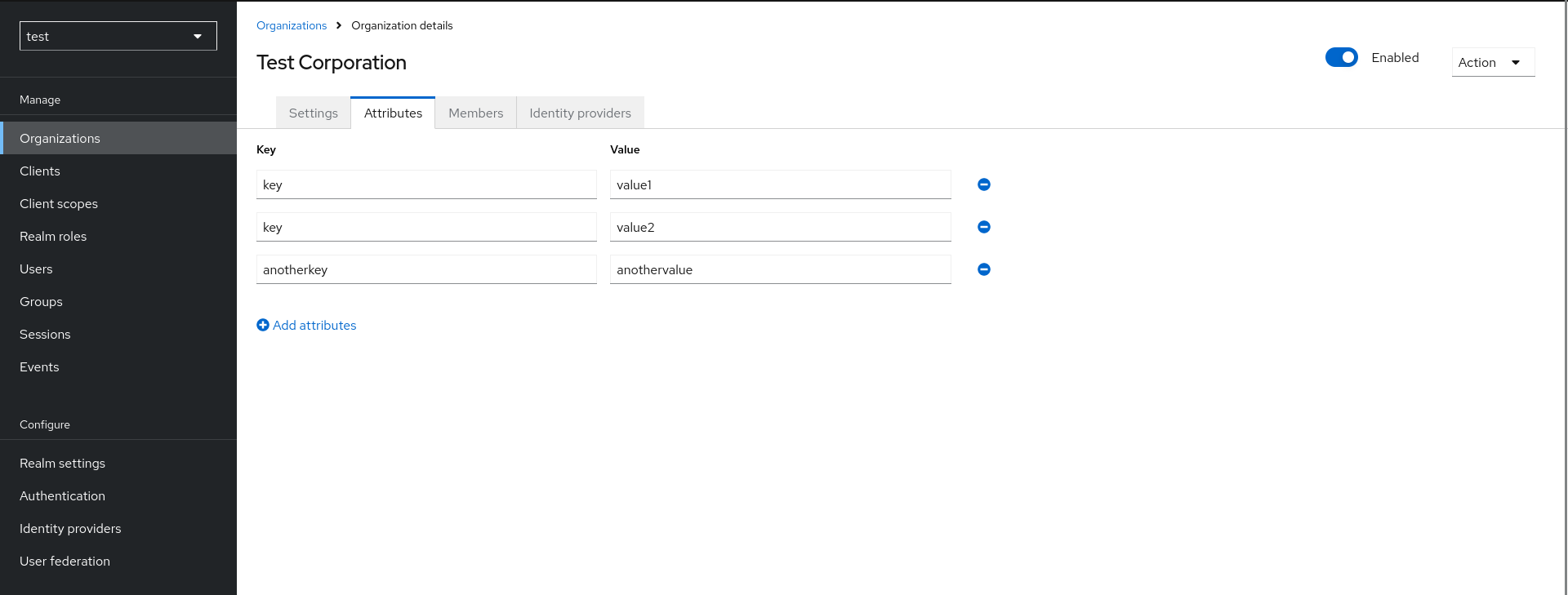1568x595 pixels.
Task: Click the value1 value input field
Action: coord(780,184)
